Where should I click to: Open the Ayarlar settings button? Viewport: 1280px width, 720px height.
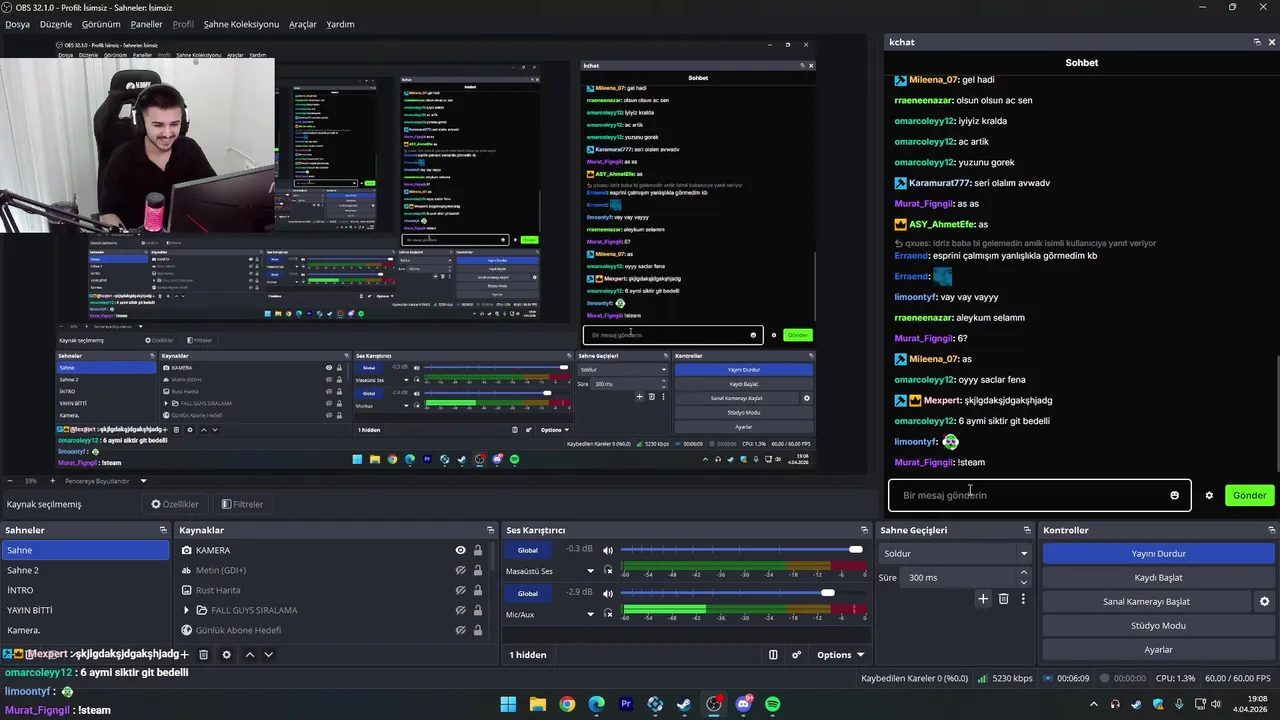point(1158,649)
